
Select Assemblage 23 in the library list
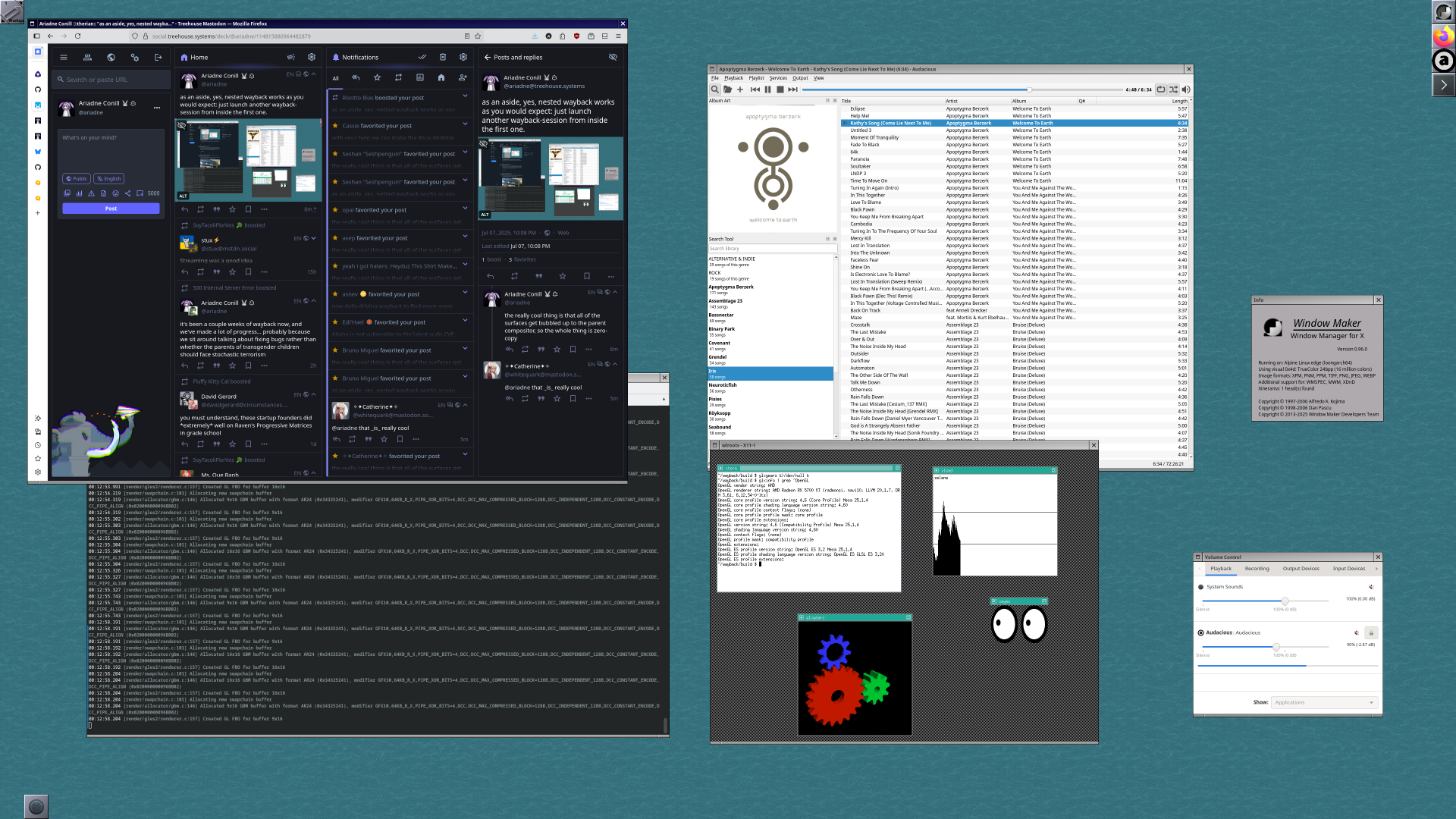[x=770, y=303]
